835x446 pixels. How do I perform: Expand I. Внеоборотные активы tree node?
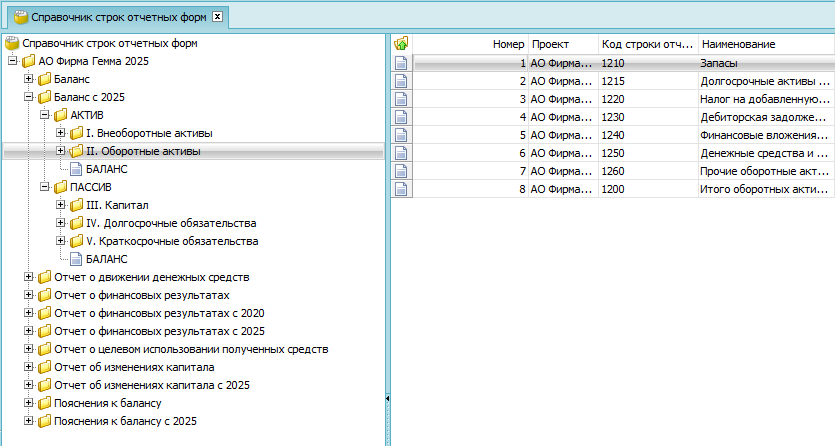61,133
